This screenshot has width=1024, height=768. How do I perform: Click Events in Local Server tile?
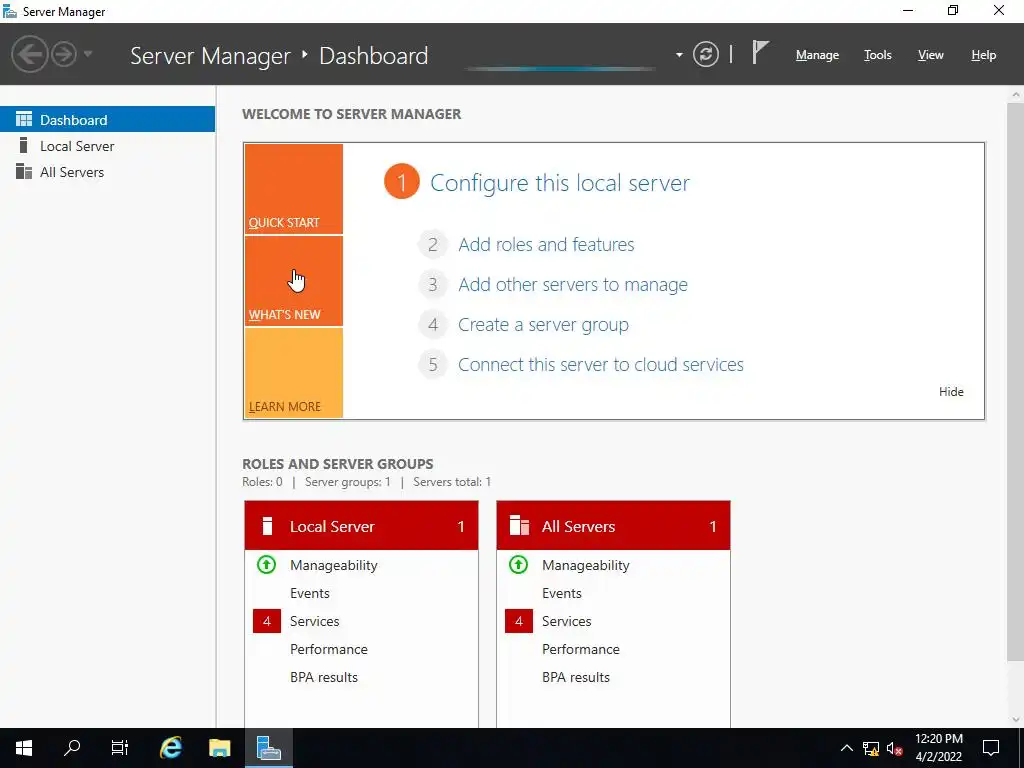[x=310, y=593]
